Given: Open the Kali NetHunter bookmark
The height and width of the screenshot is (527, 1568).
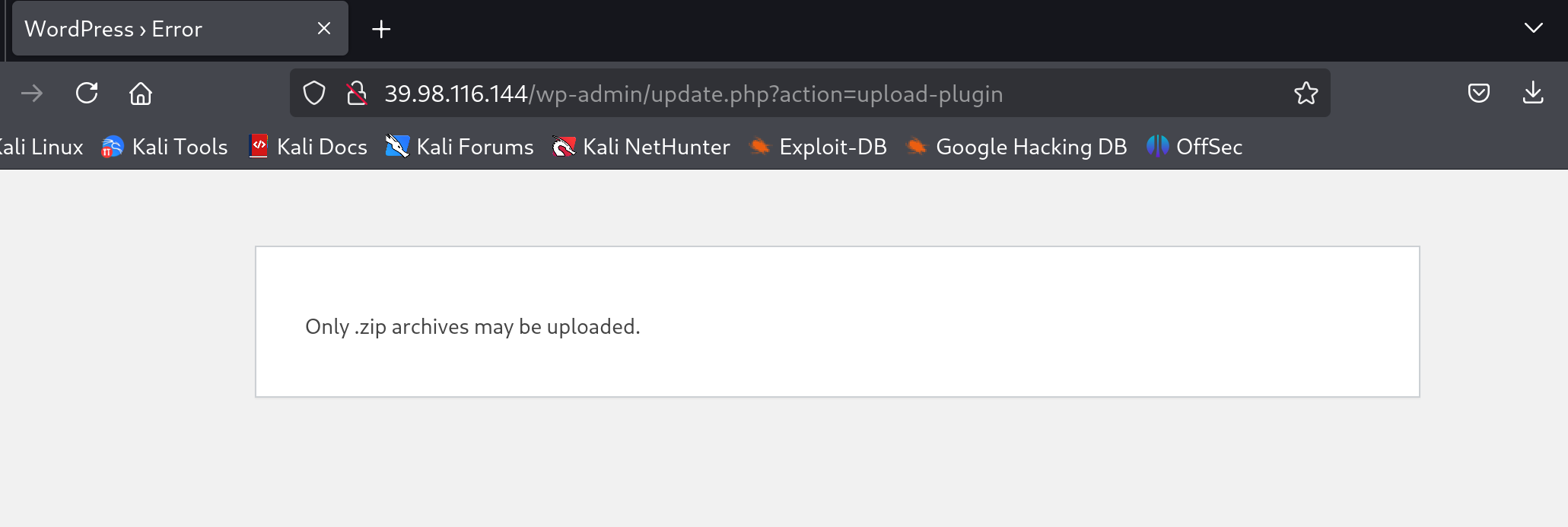Looking at the screenshot, I should click(641, 147).
